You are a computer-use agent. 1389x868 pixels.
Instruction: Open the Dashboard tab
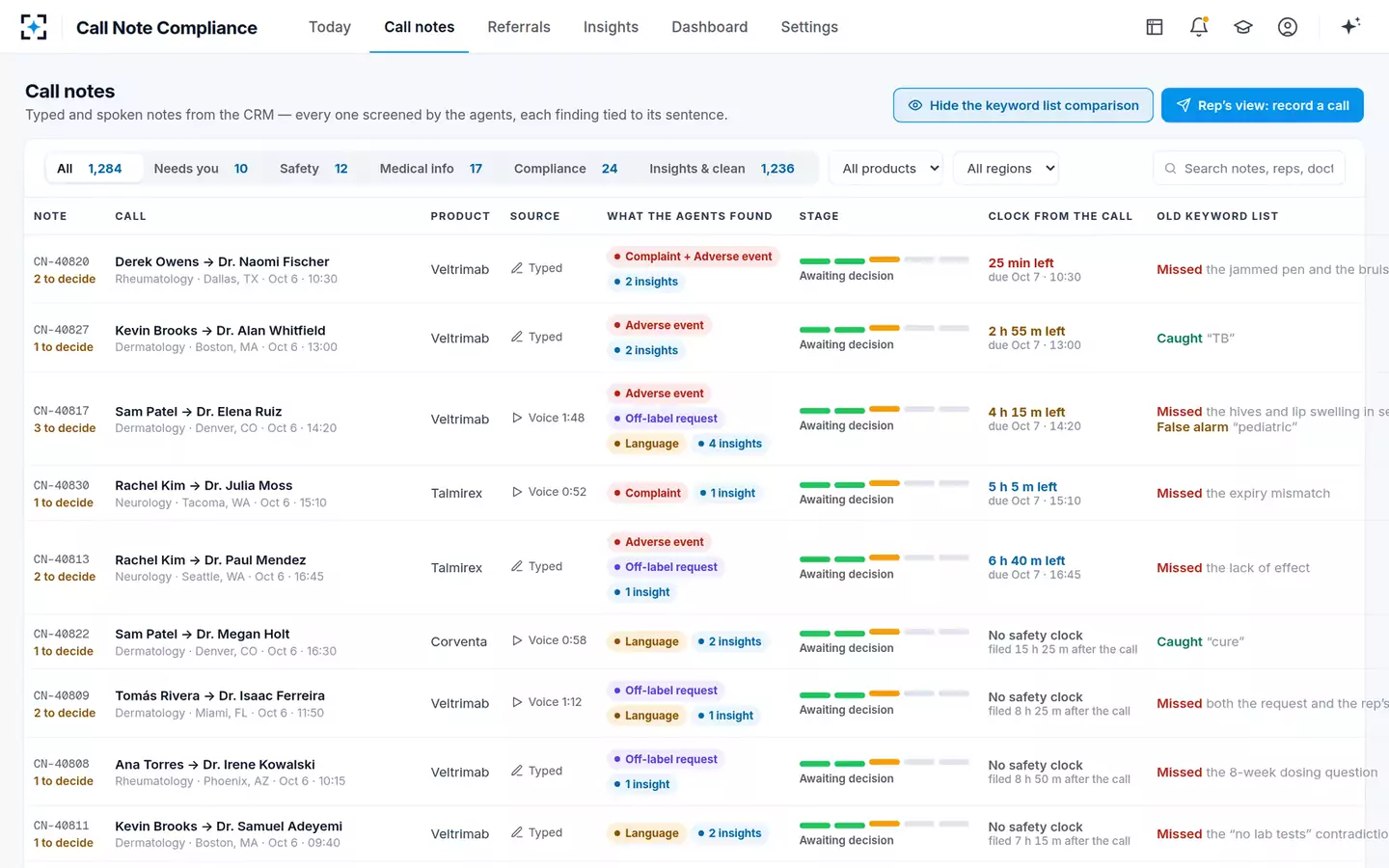710,27
